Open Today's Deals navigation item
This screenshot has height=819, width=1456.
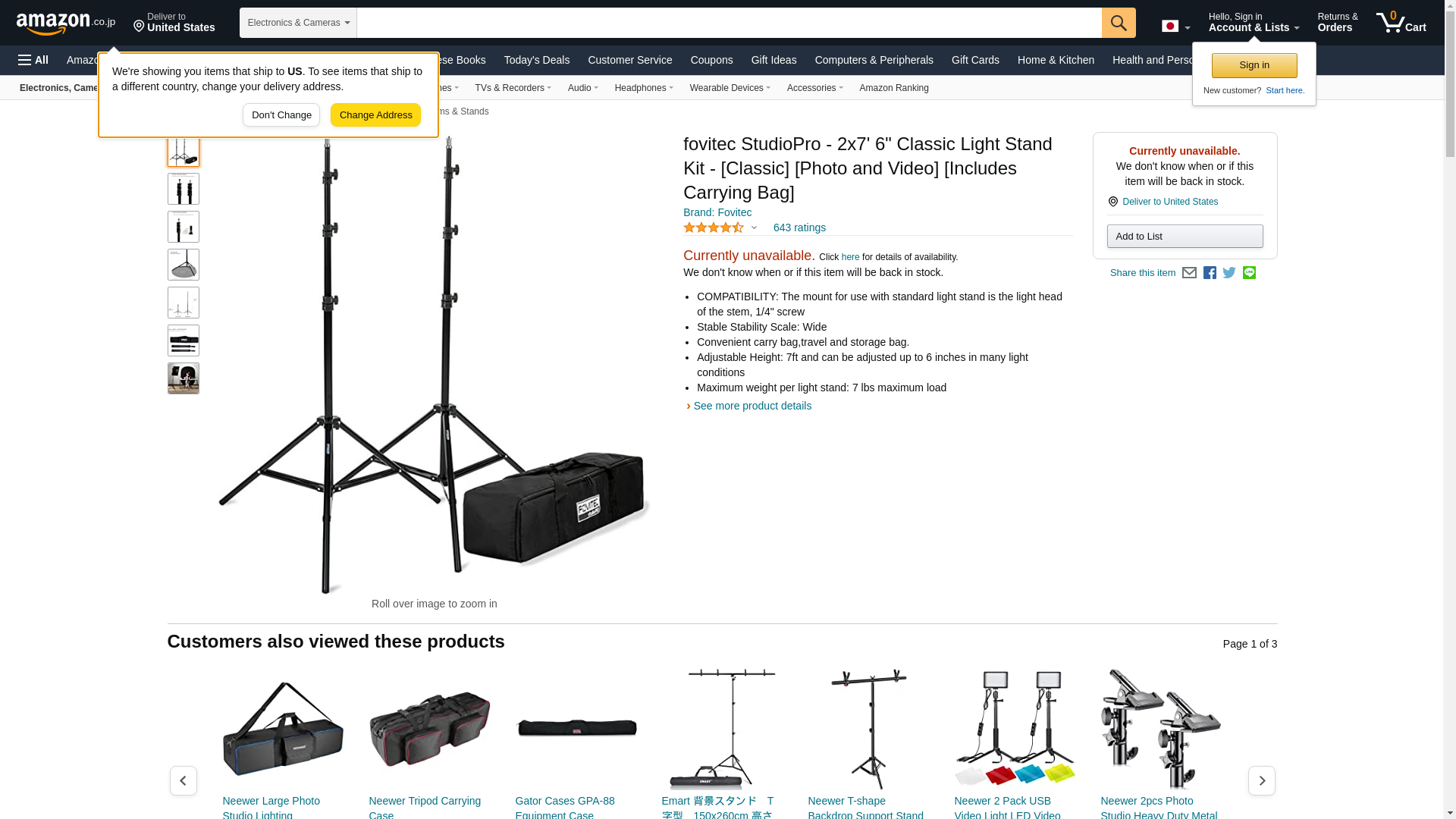tap(536, 60)
